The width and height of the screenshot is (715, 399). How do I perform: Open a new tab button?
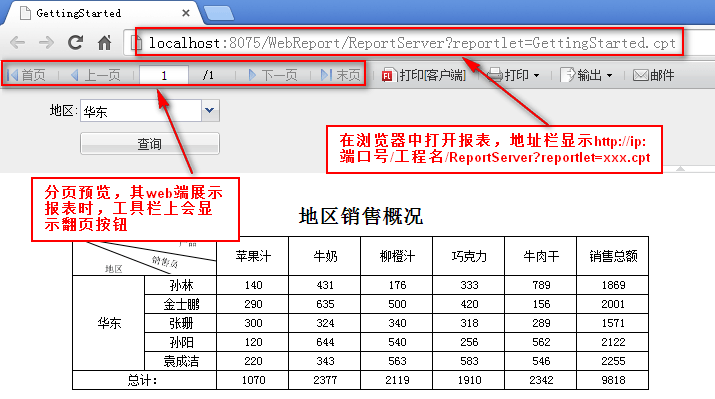coord(219,14)
